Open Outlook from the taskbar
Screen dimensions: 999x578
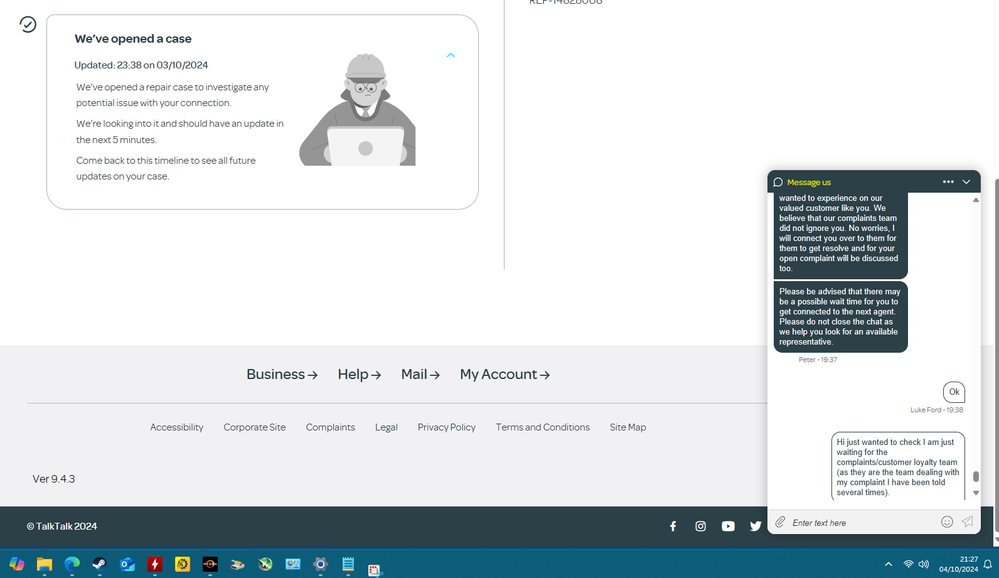tap(127, 564)
